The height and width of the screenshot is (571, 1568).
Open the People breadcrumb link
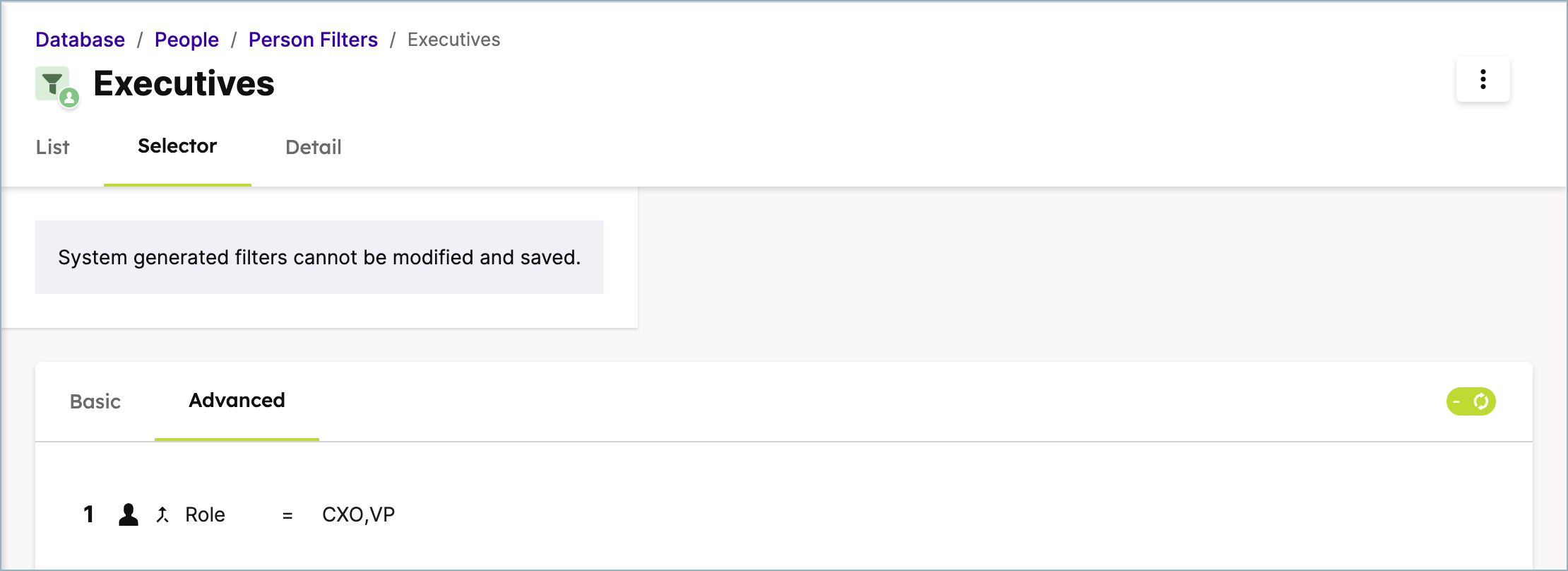(186, 40)
